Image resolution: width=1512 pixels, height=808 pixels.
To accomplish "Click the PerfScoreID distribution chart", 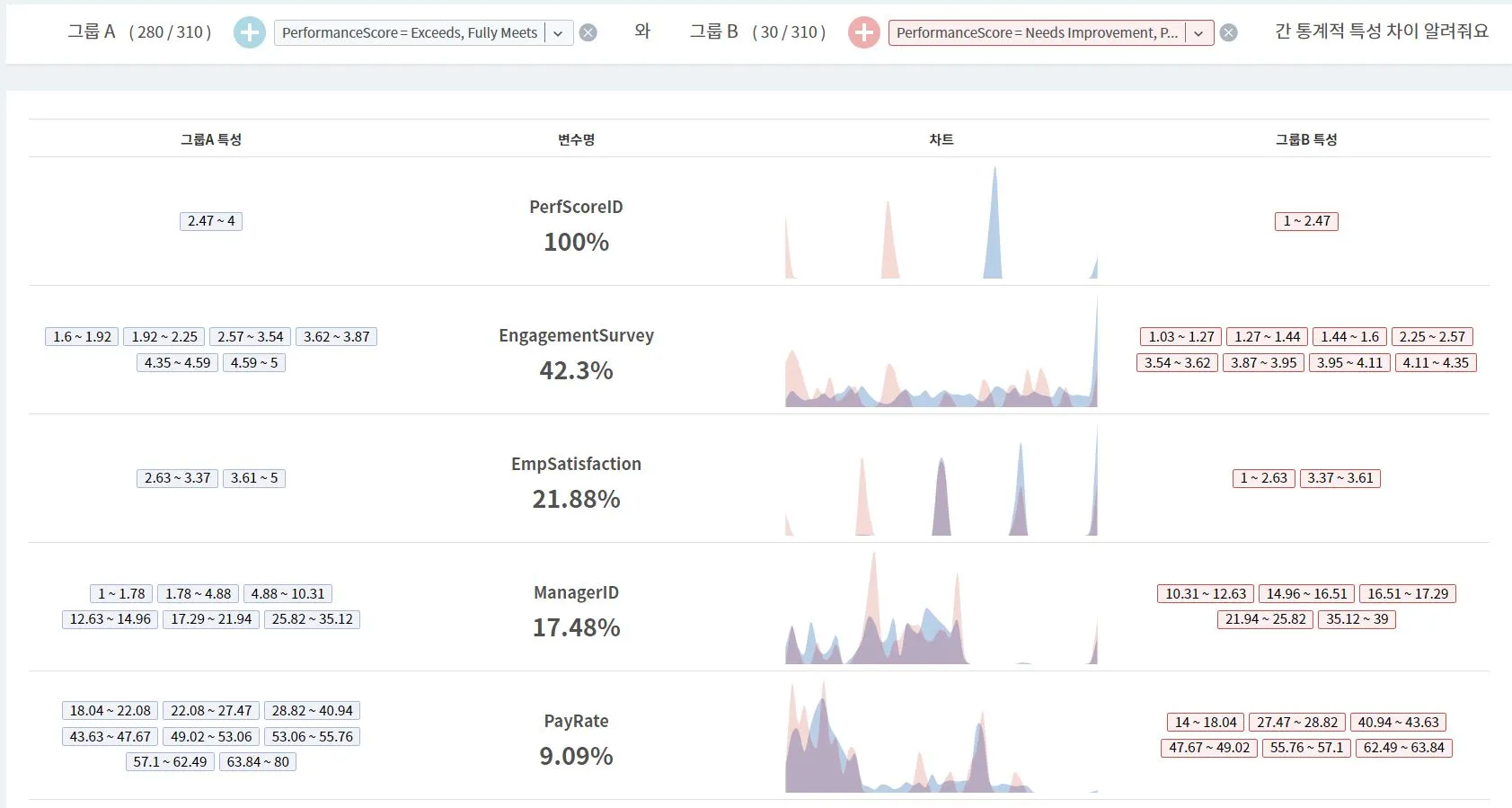I will [x=941, y=221].
